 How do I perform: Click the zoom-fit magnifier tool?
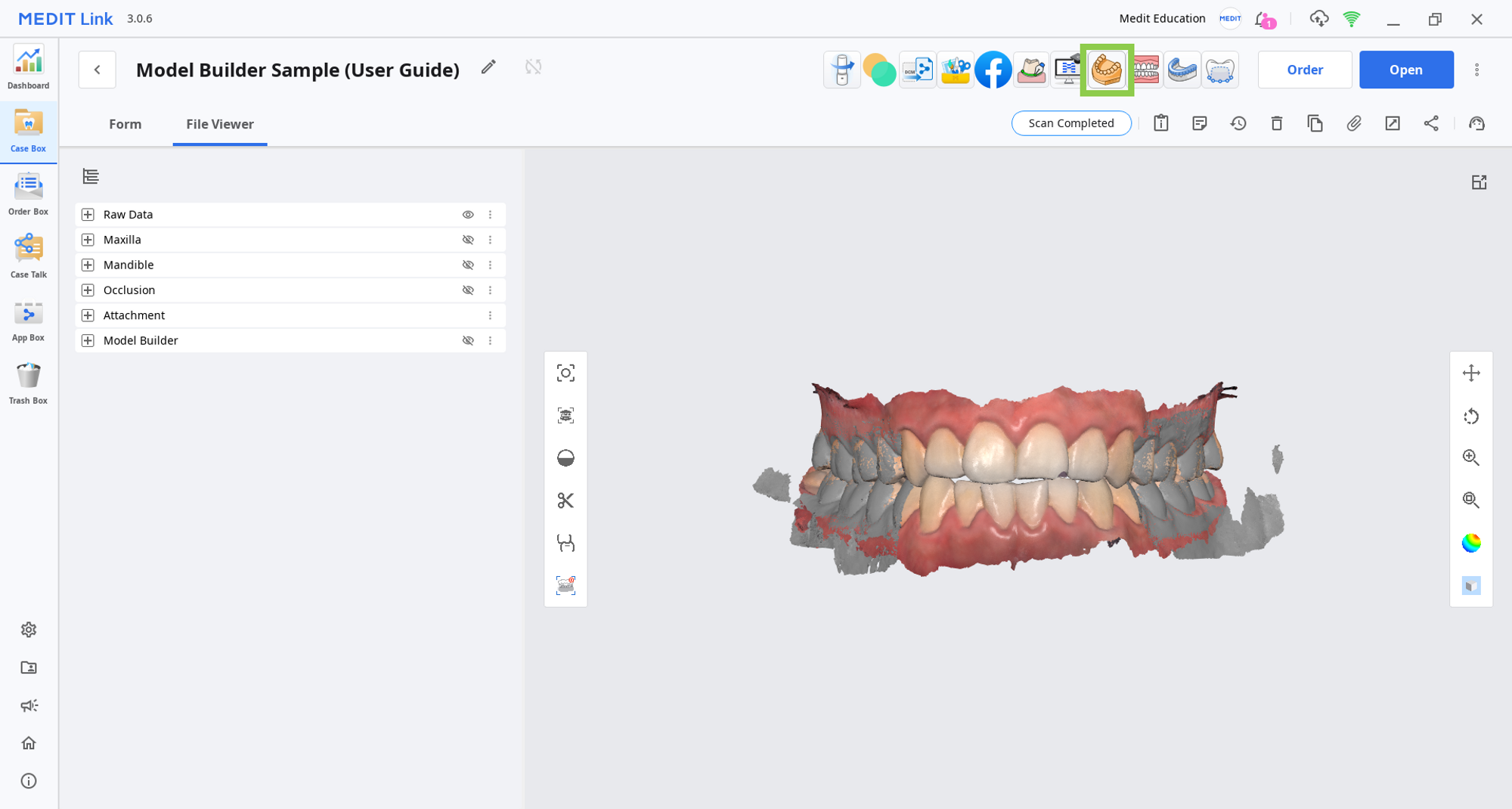pos(1471,500)
